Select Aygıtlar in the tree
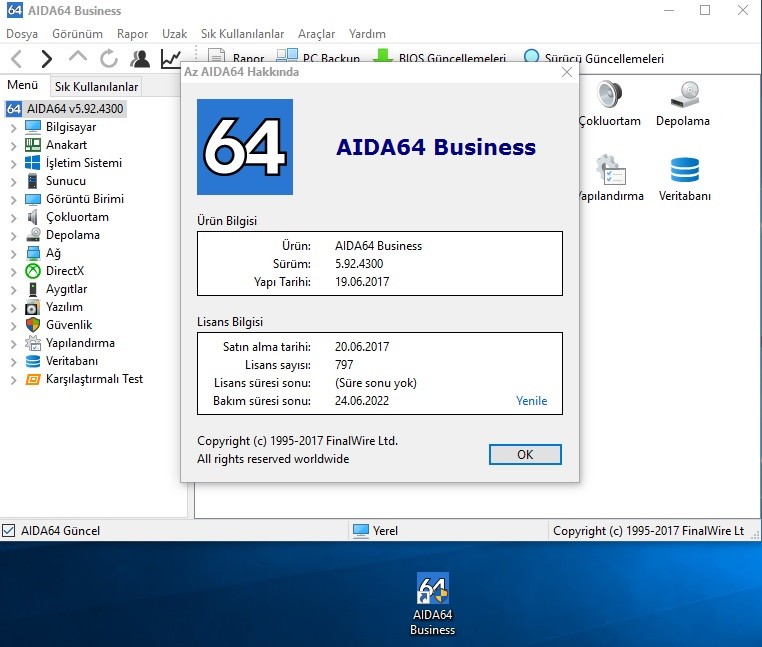 point(66,289)
